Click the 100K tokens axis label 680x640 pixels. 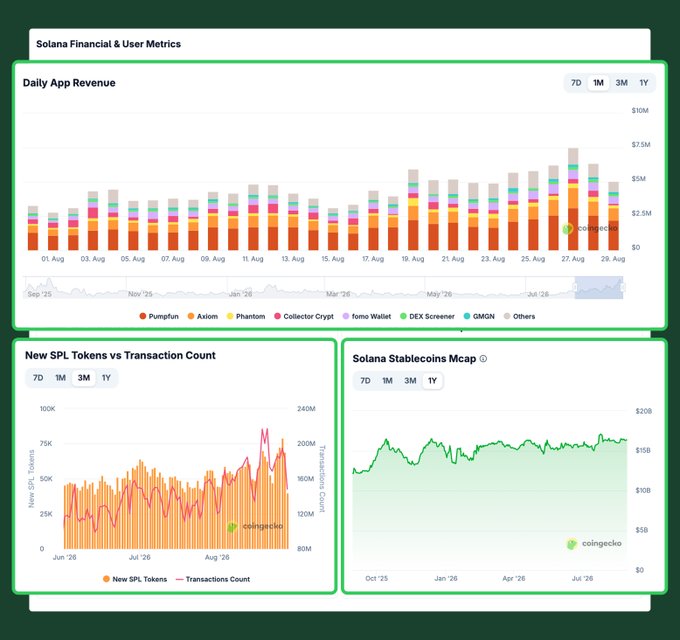pos(48,408)
